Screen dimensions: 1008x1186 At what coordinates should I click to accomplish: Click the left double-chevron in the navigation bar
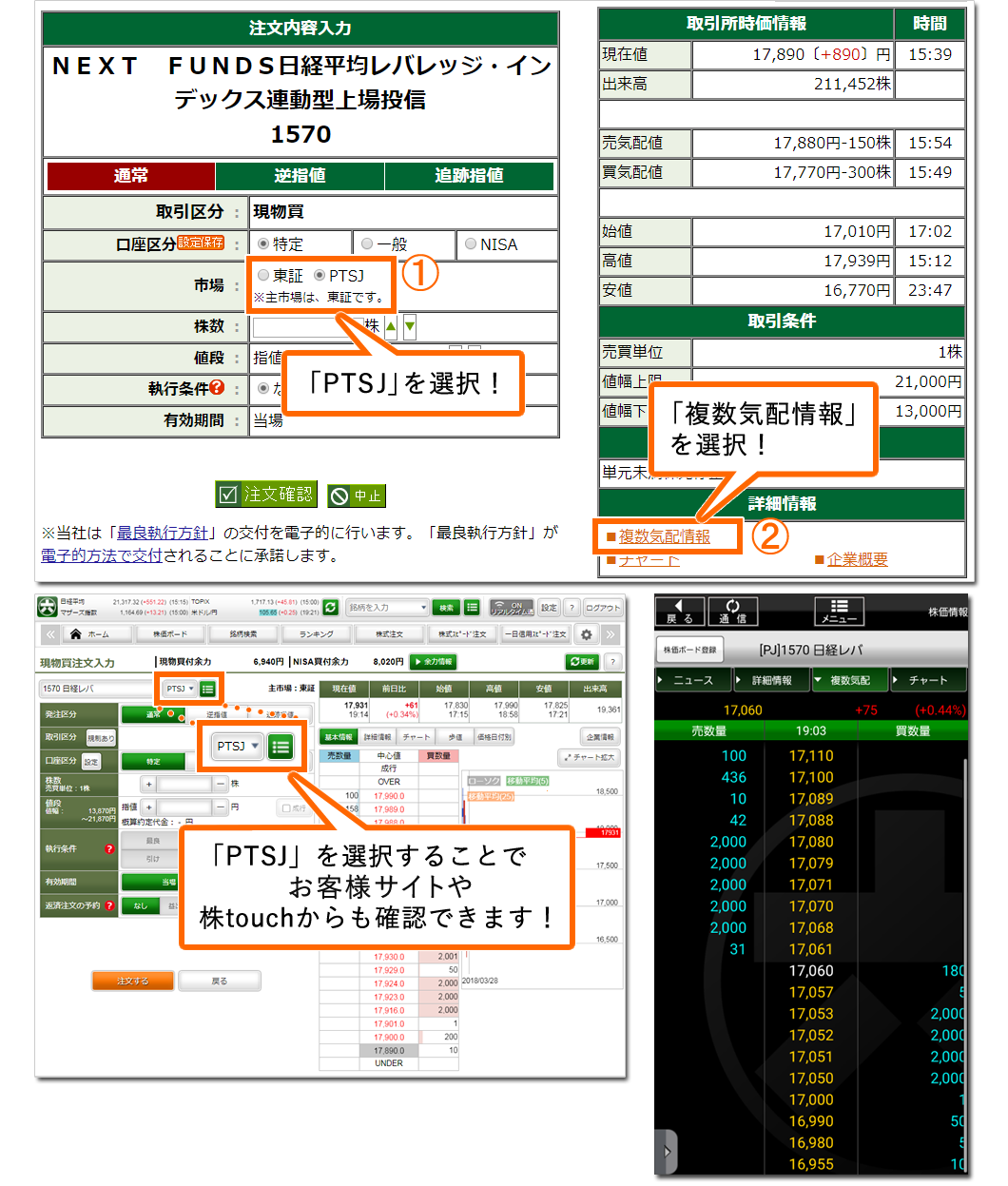click(50, 634)
